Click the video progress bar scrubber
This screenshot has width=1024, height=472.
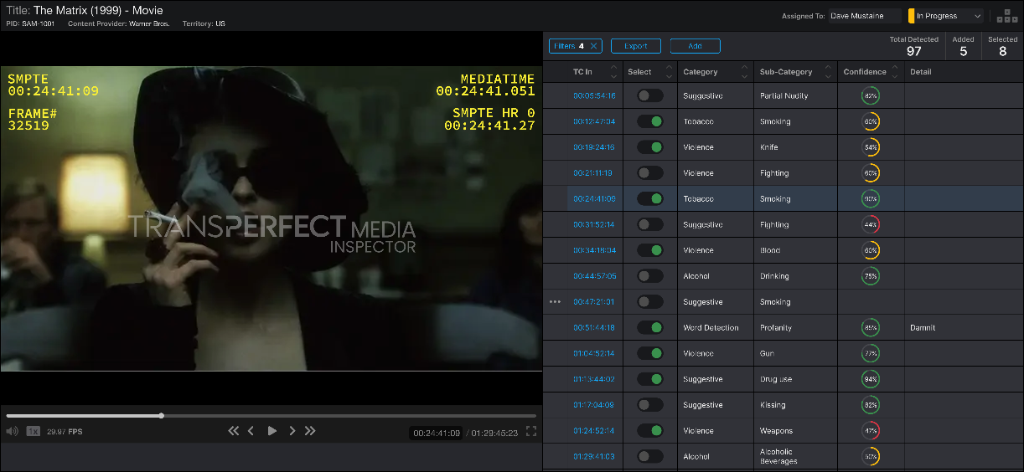161,415
